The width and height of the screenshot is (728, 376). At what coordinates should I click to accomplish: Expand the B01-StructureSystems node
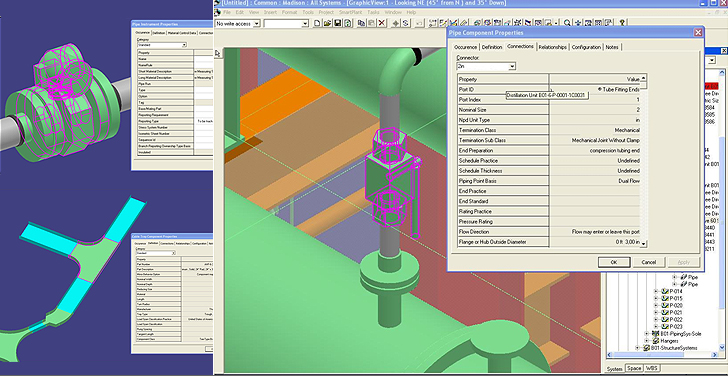pyautogui.click(x=637, y=348)
